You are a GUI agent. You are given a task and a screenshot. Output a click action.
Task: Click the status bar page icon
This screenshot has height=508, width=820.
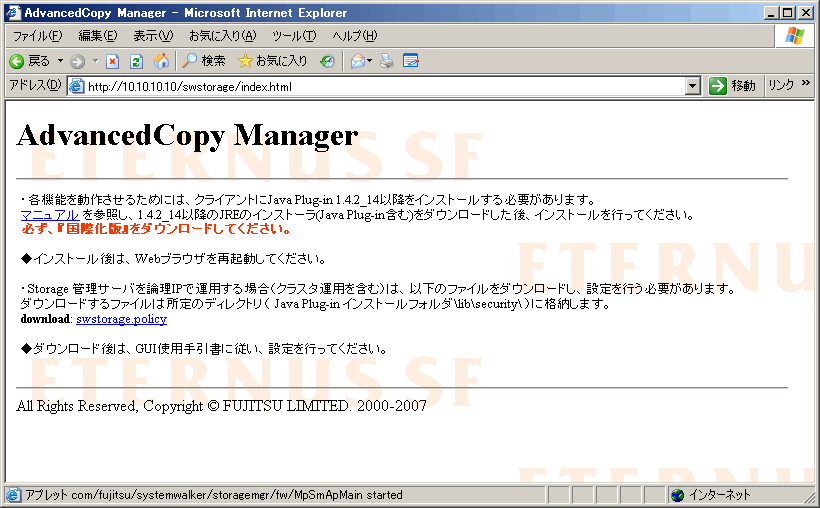pyautogui.click(x=14, y=495)
